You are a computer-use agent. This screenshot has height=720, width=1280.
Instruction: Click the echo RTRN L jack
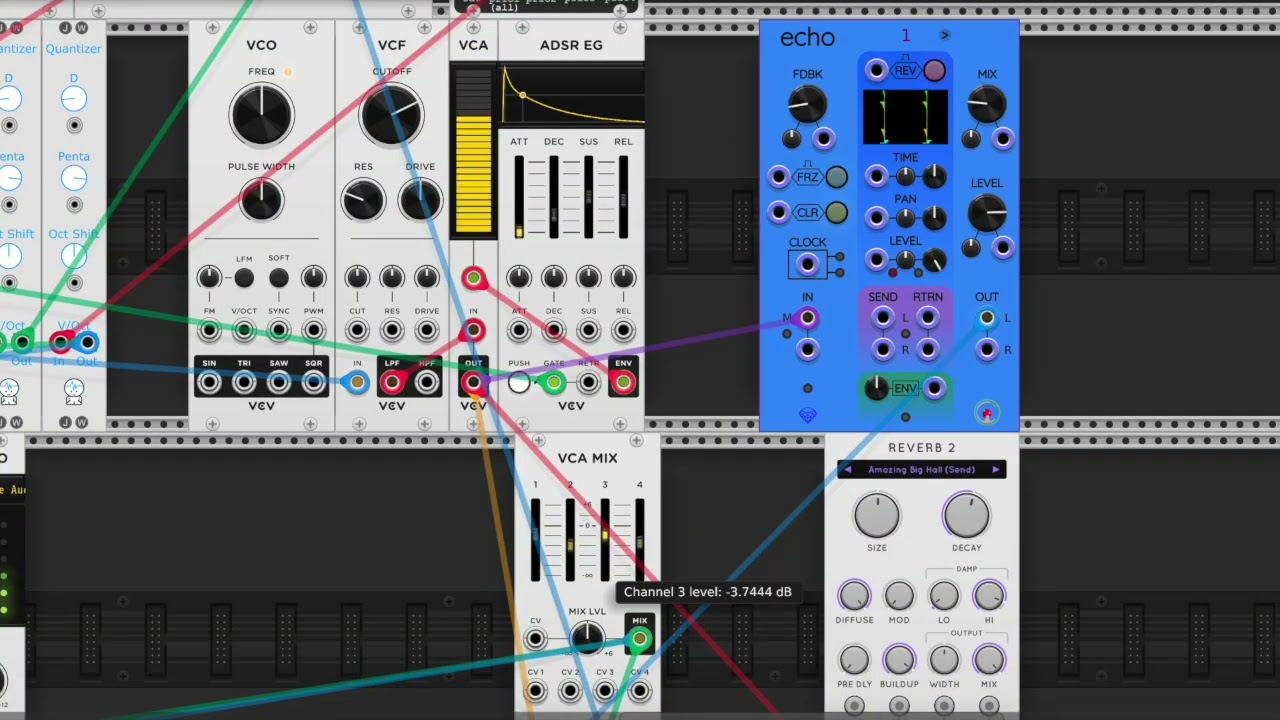coord(928,318)
